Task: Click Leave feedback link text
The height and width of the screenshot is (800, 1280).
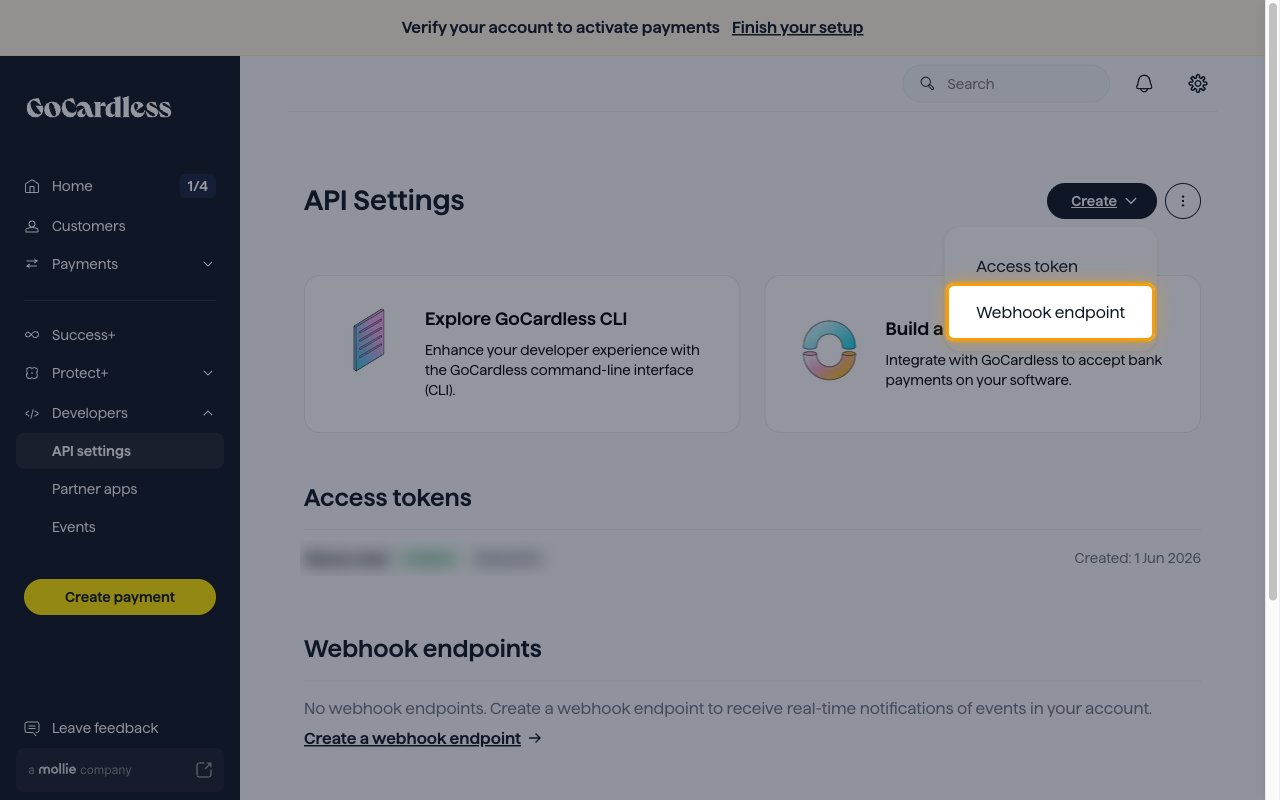Action: (105, 728)
